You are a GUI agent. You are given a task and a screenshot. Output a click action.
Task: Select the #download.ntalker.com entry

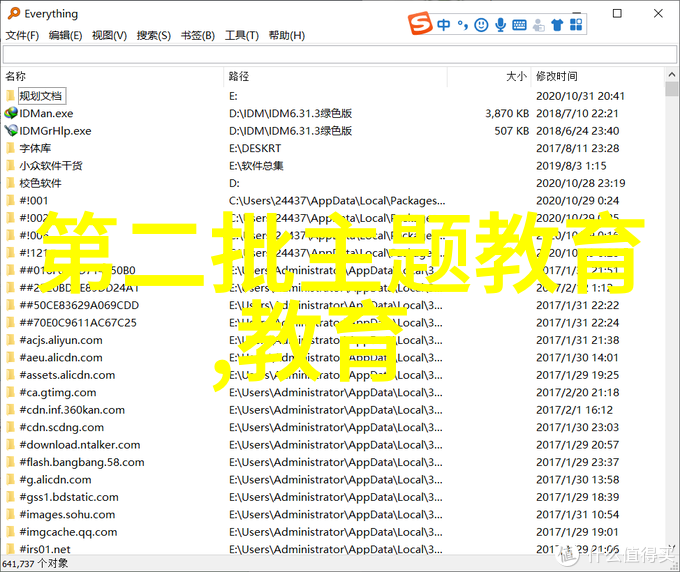tap(80, 445)
